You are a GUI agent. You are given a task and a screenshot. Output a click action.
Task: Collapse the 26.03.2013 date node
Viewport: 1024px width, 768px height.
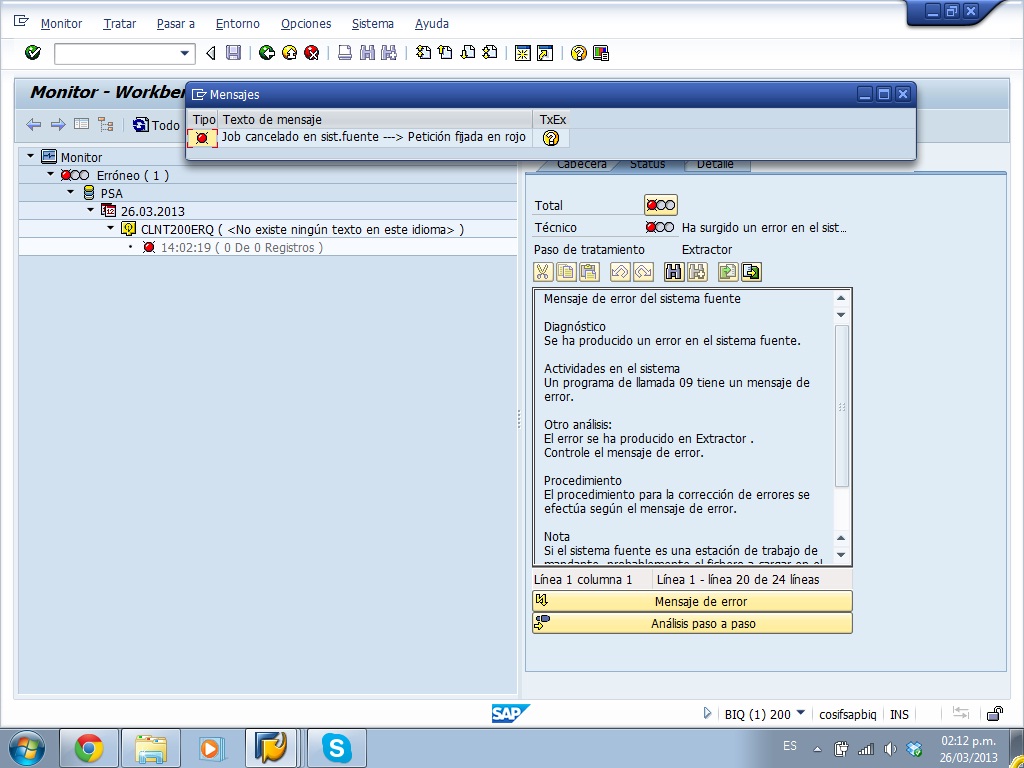click(x=91, y=210)
